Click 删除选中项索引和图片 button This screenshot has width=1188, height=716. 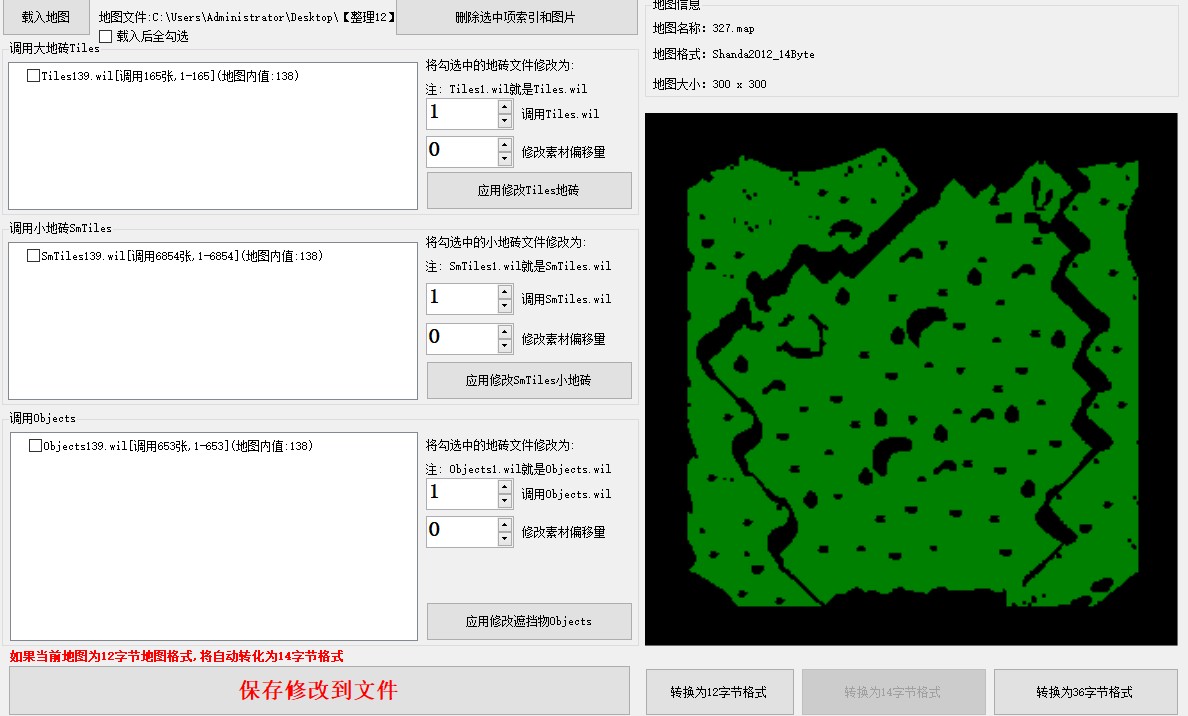point(514,17)
